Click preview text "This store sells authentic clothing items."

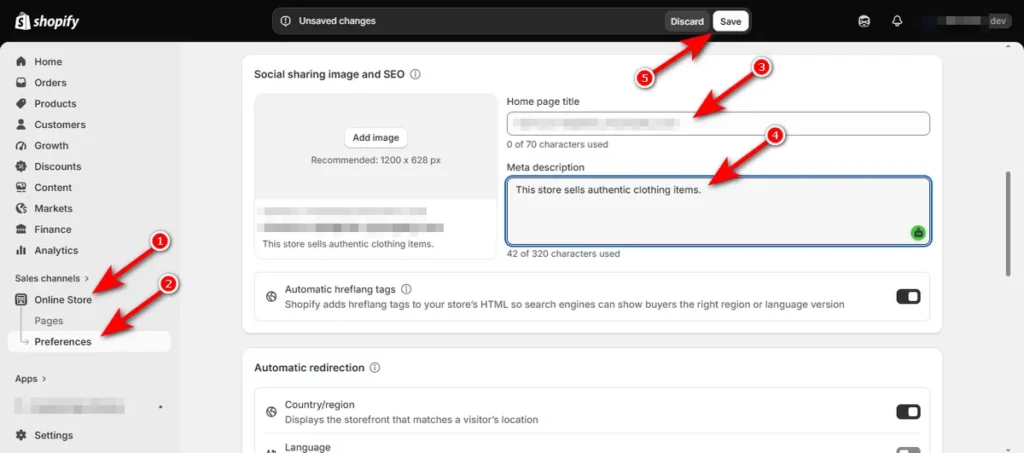tap(348, 244)
